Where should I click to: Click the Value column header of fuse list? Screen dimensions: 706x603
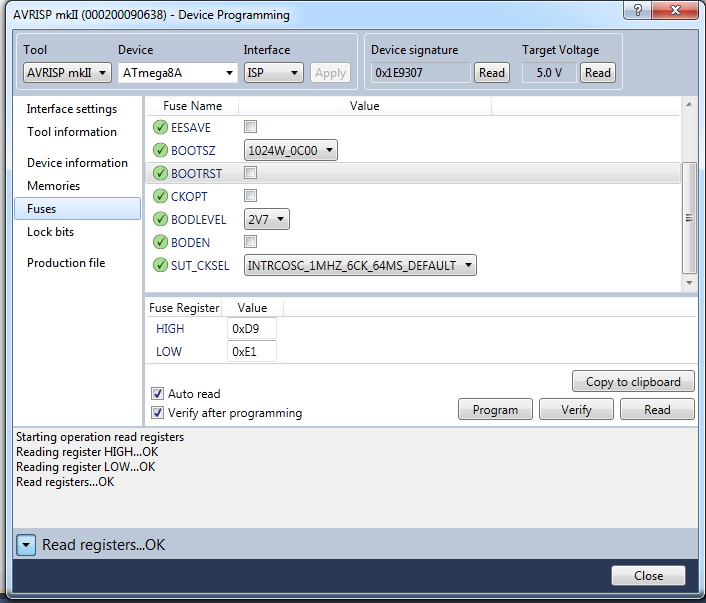[x=365, y=106]
